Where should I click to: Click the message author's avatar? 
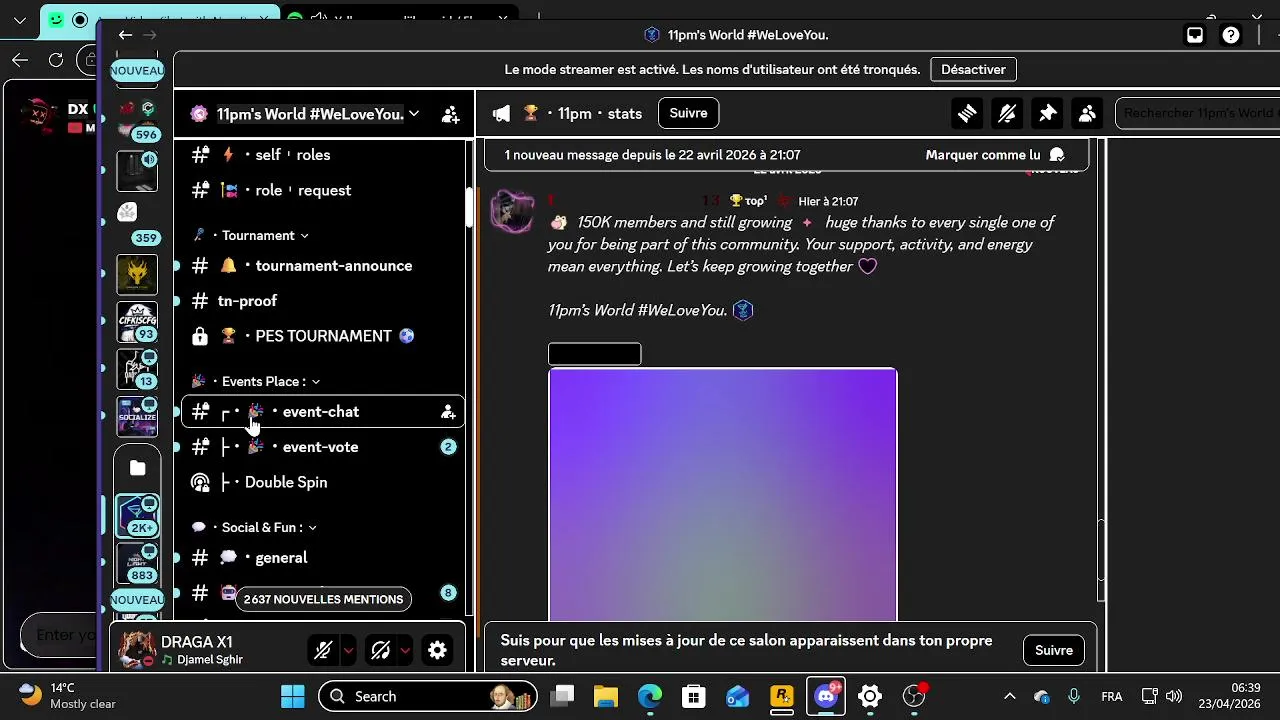tap(512, 212)
